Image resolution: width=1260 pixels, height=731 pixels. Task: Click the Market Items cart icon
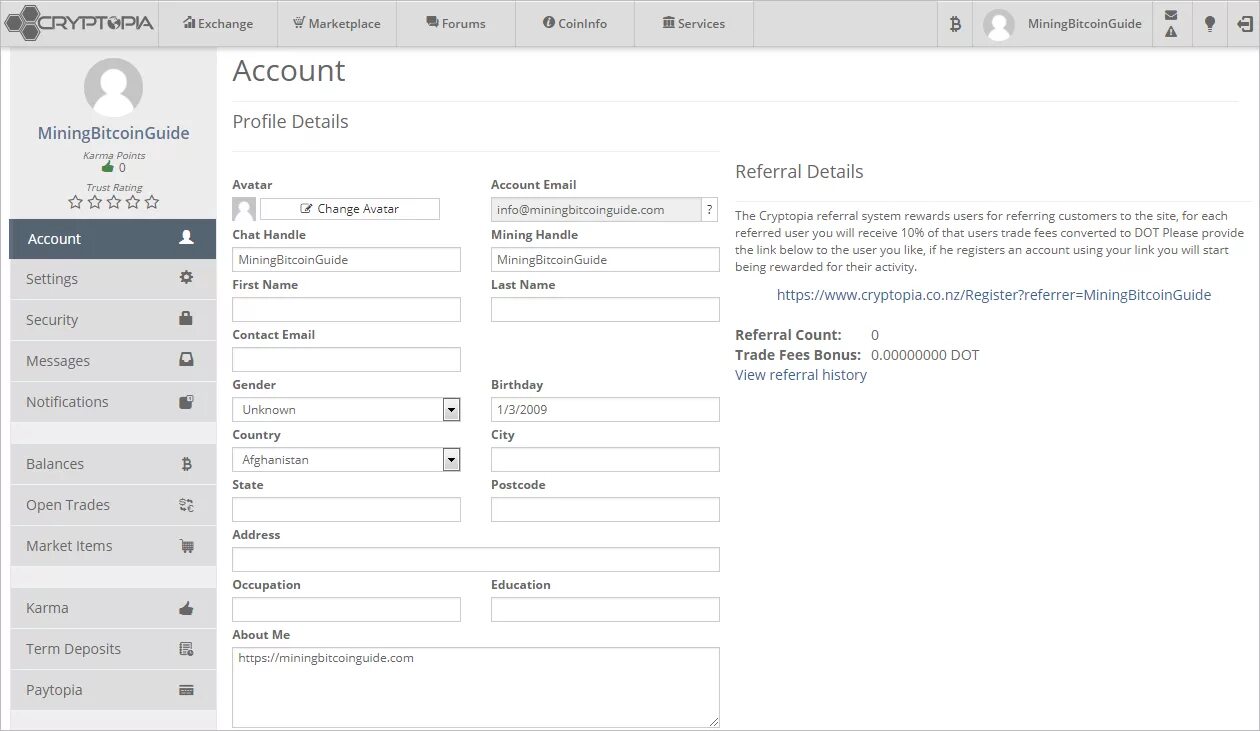click(186, 546)
